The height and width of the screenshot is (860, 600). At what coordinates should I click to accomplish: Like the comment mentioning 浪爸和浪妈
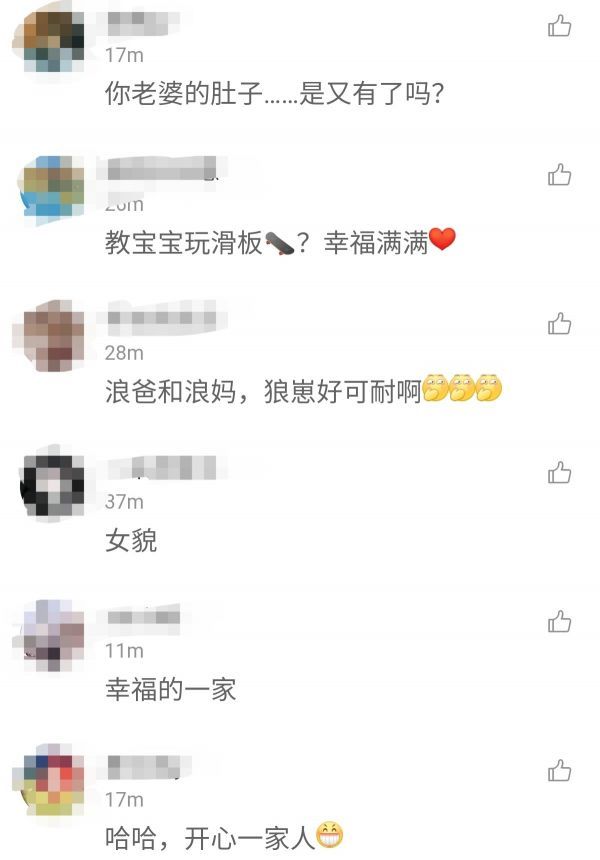point(559,324)
